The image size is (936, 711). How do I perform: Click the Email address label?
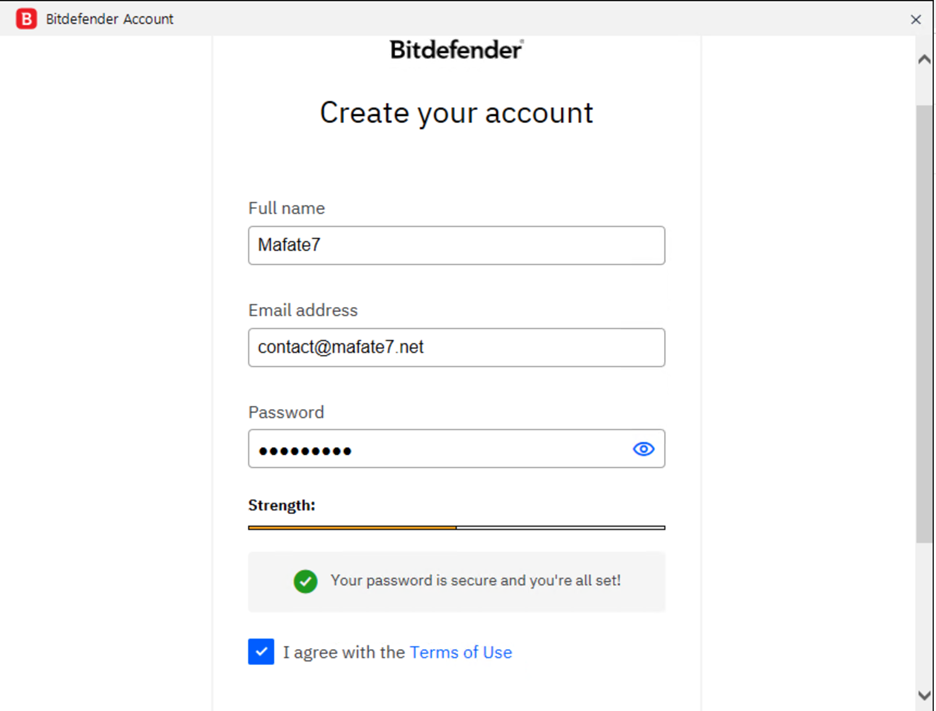(303, 310)
